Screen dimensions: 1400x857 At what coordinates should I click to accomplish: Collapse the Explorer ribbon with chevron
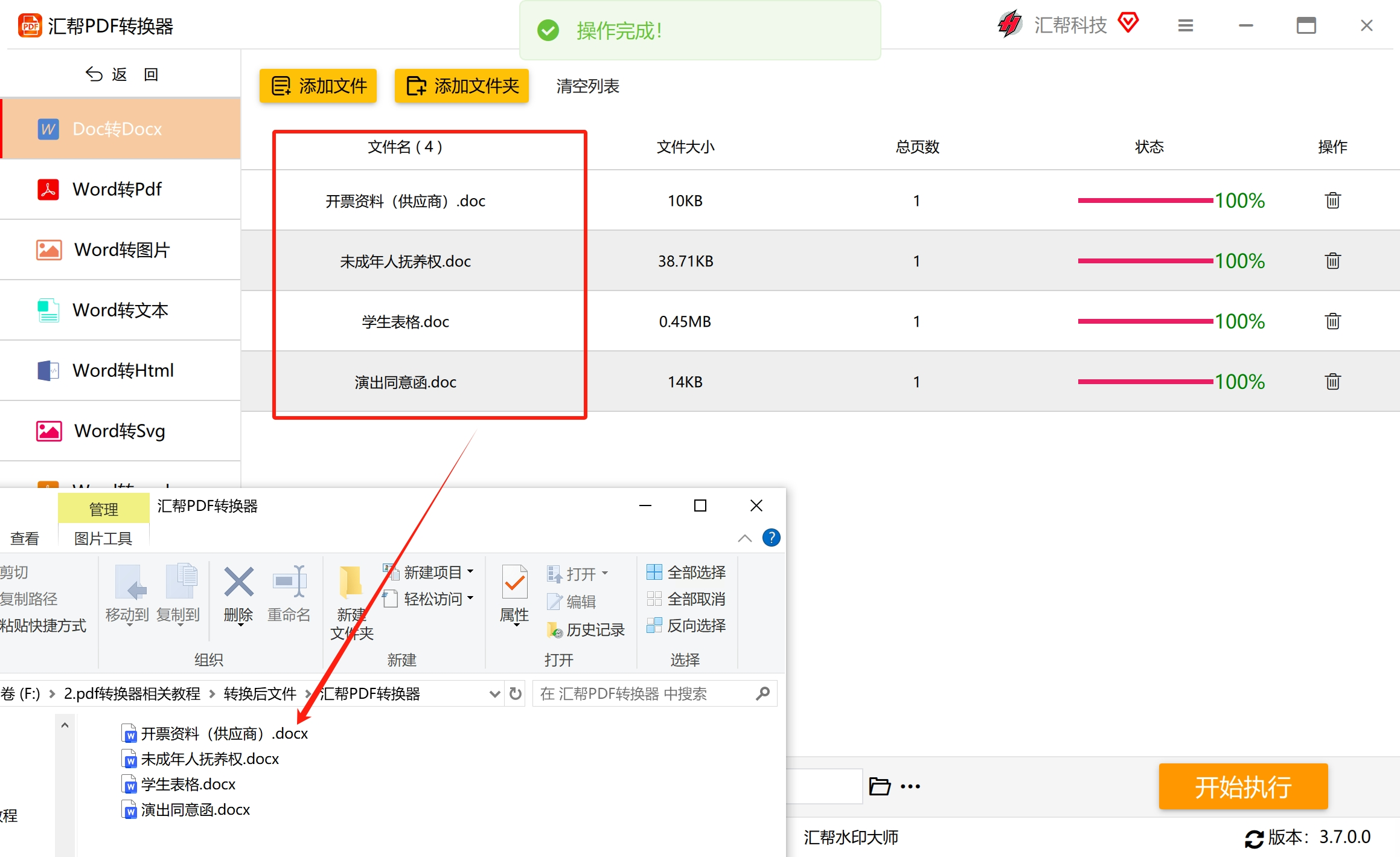point(744,538)
